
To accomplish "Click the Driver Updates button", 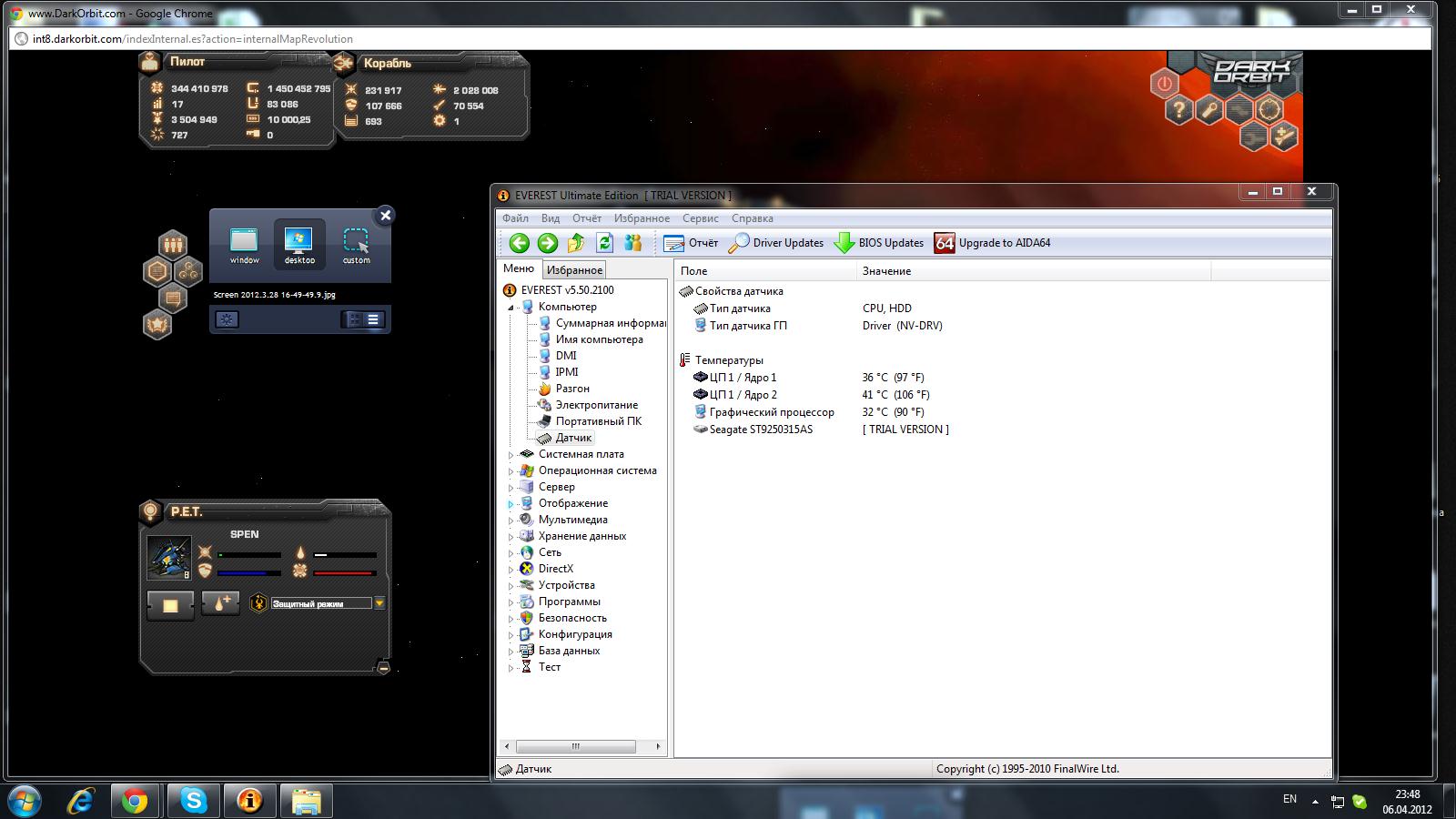I will pos(776,243).
